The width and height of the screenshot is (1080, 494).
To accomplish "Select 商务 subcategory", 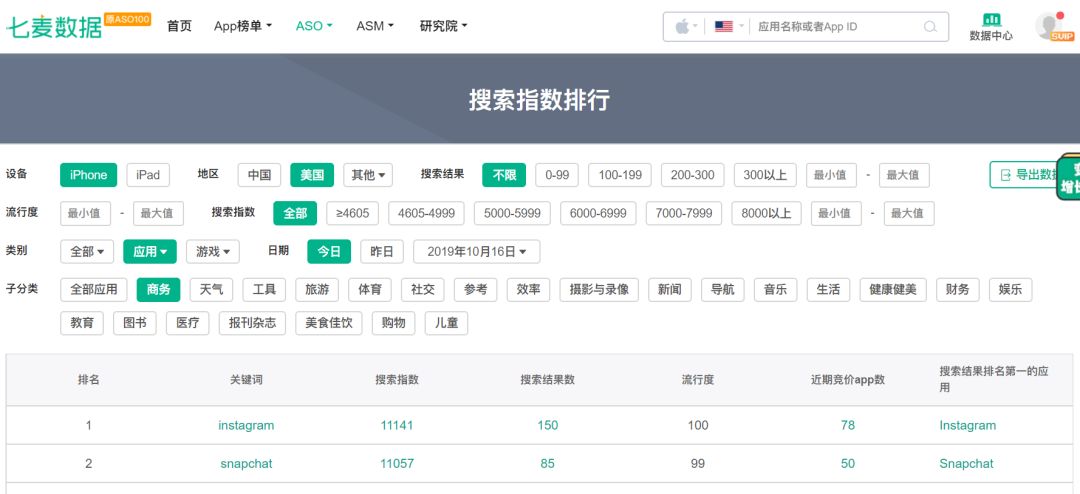I will point(158,289).
